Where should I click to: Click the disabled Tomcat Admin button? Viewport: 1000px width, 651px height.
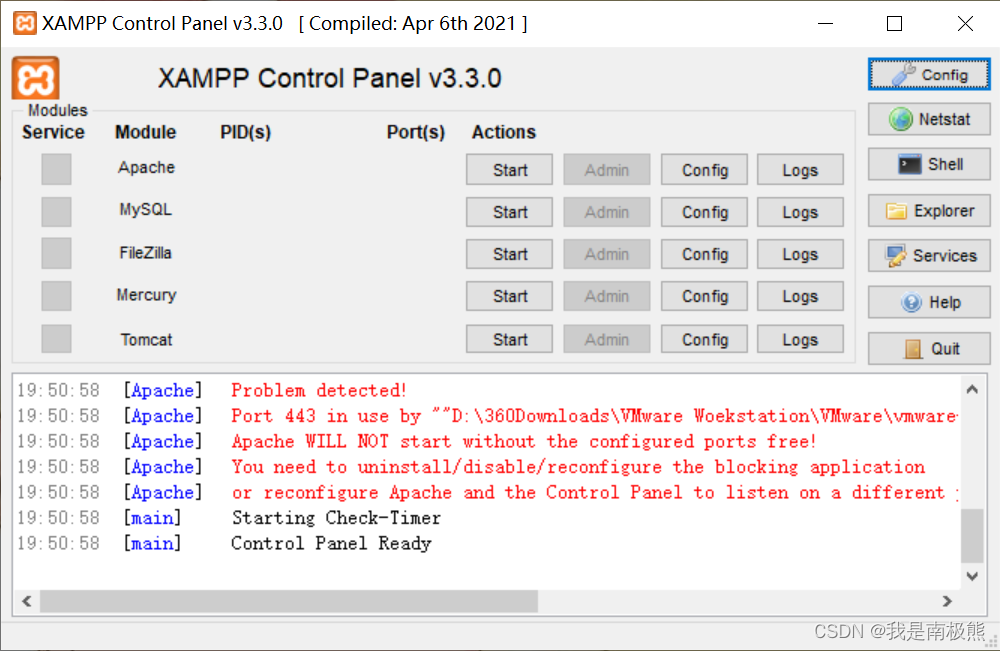pos(607,339)
